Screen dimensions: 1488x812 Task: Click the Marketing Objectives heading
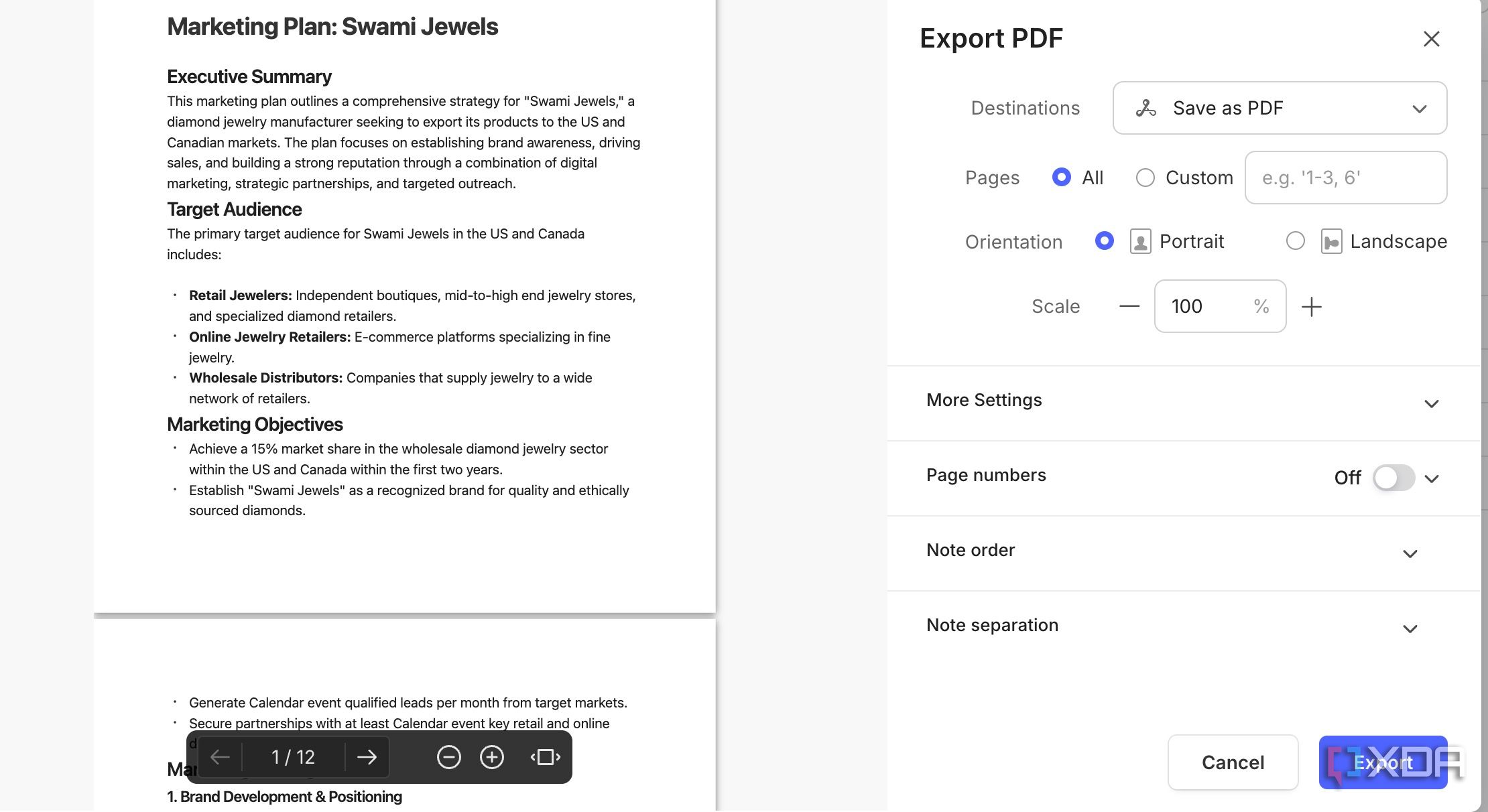point(255,424)
